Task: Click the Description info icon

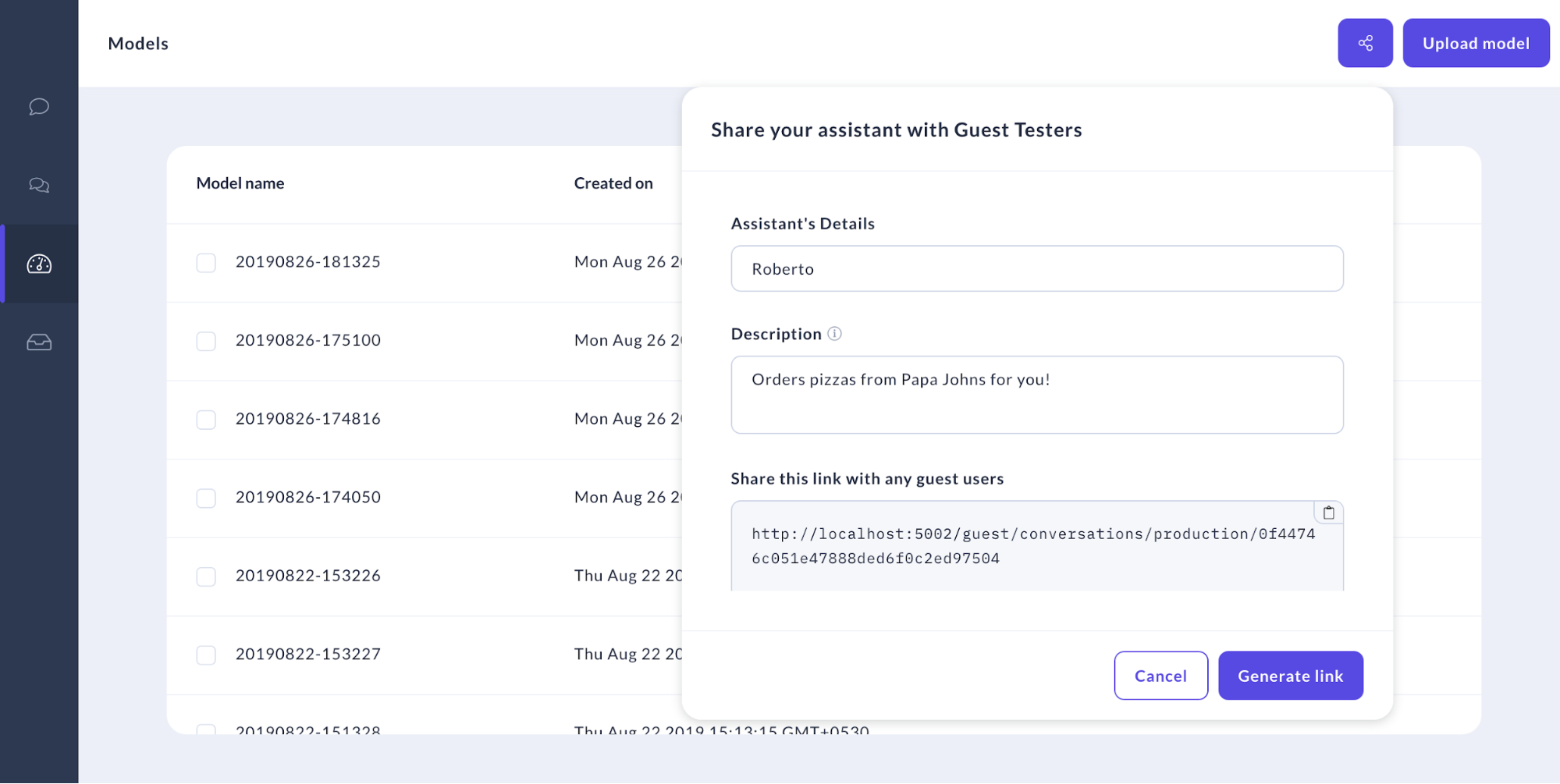Action: (x=834, y=334)
